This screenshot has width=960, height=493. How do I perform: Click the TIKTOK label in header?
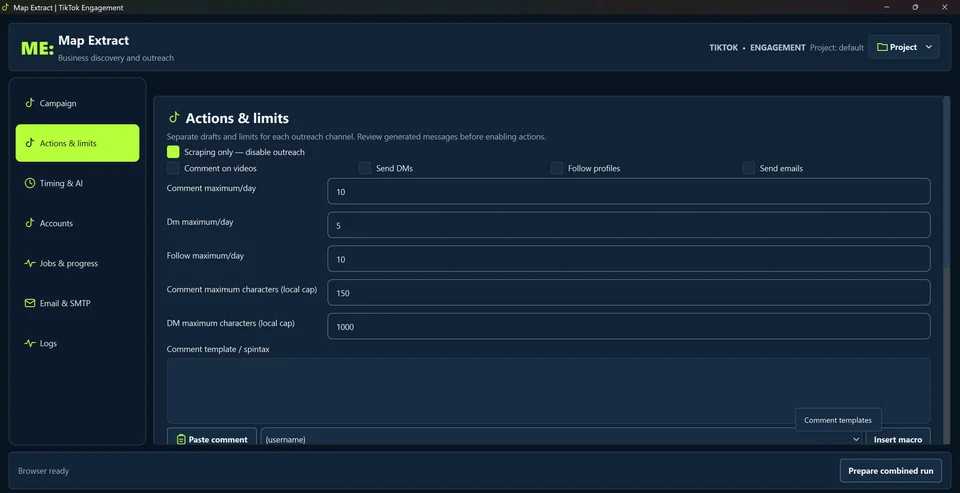724,47
